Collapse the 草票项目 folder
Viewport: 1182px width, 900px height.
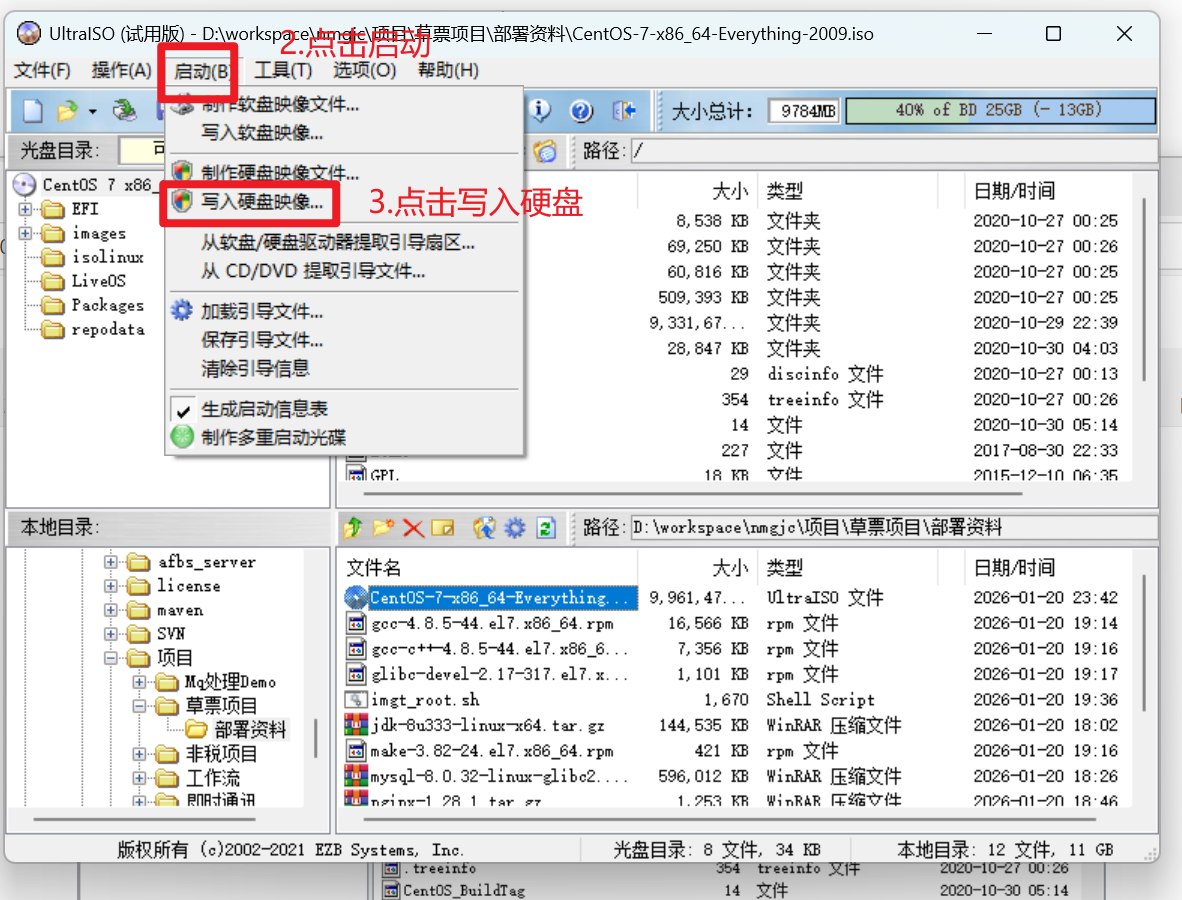point(139,706)
